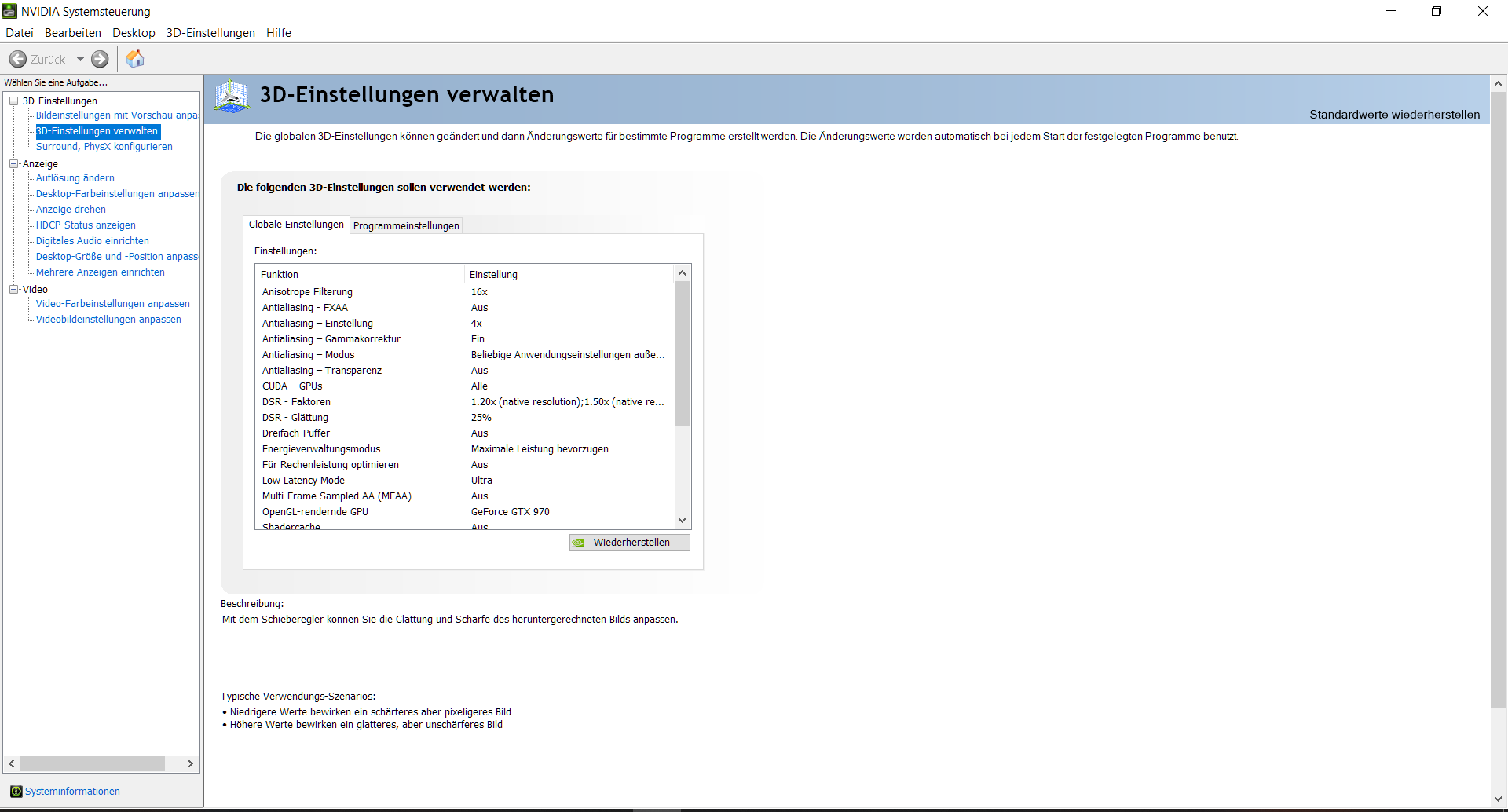Click the home icon in toolbar
Screen dimensions: 1508x812
point(135,59)
